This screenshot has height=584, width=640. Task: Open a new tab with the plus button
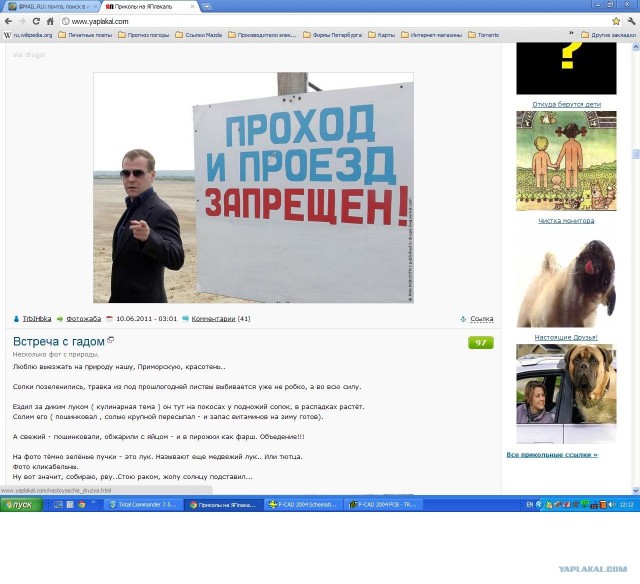tap(207, 7)
